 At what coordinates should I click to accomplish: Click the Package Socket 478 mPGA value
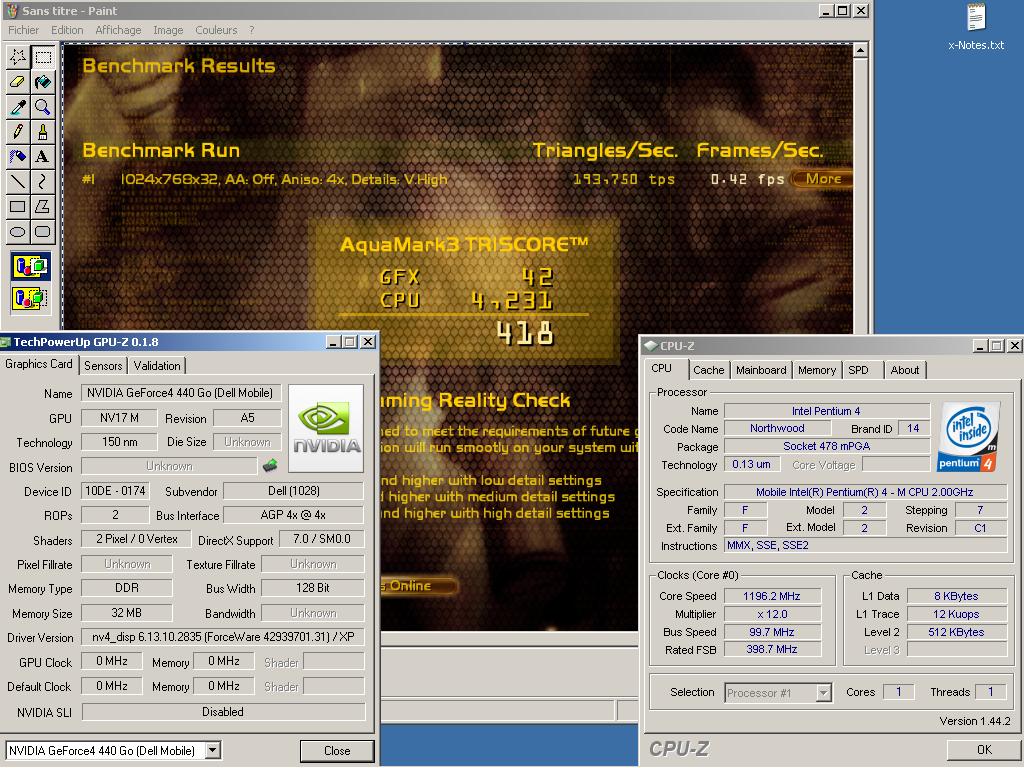pos(827,446)
